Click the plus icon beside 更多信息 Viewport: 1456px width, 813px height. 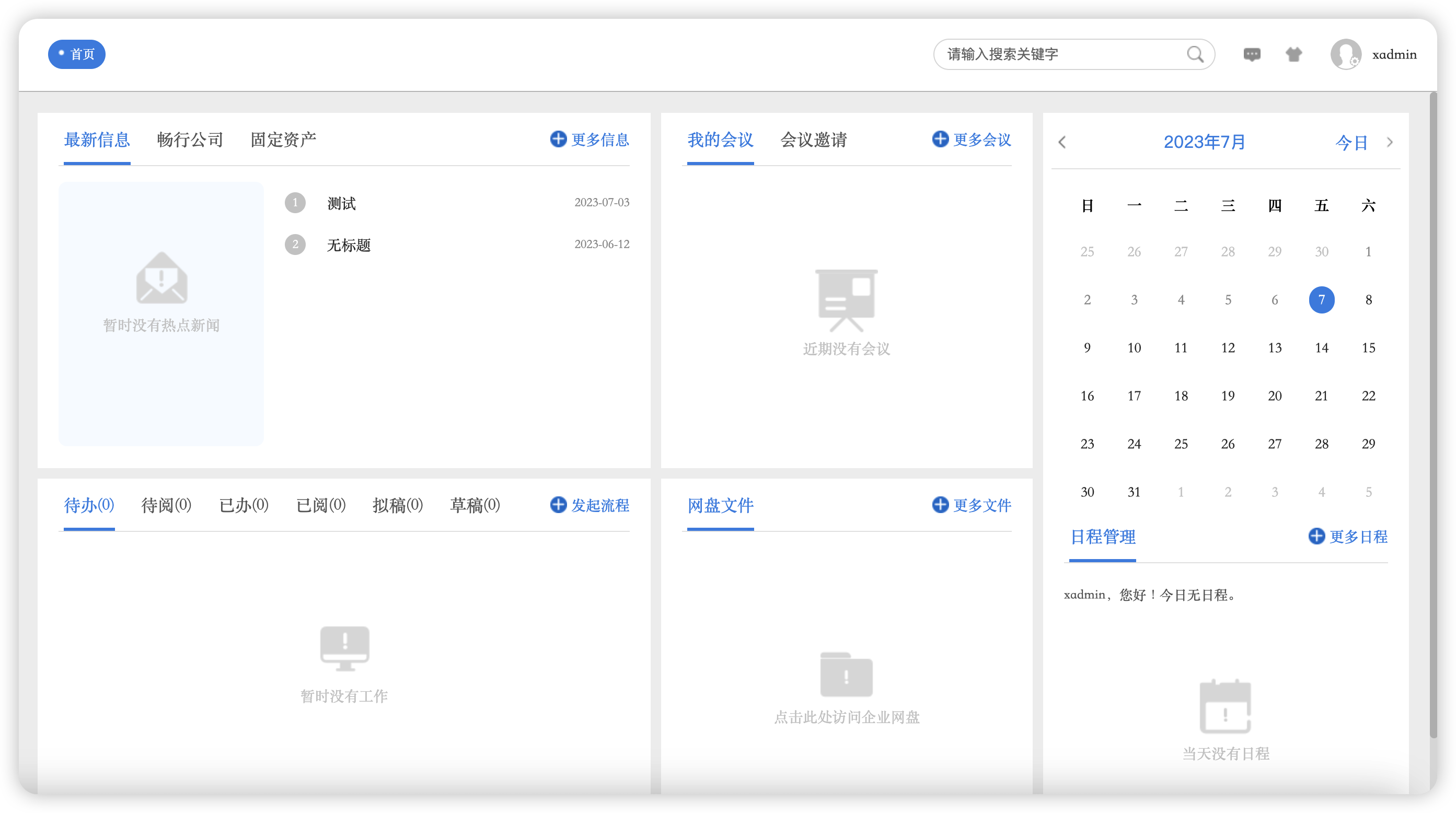point(558,139)
